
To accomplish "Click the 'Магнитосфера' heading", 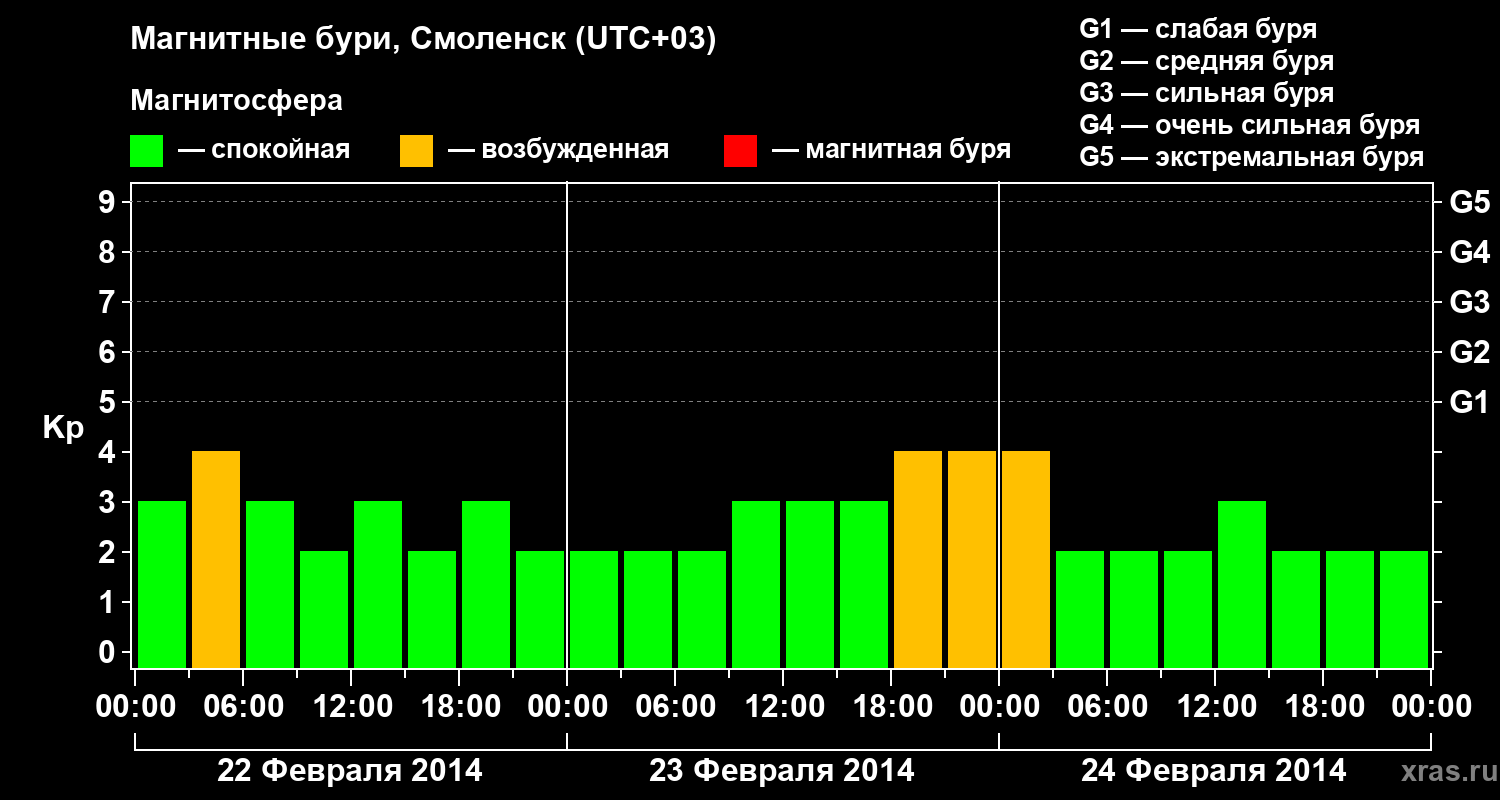I will click(x=237, y=102).
